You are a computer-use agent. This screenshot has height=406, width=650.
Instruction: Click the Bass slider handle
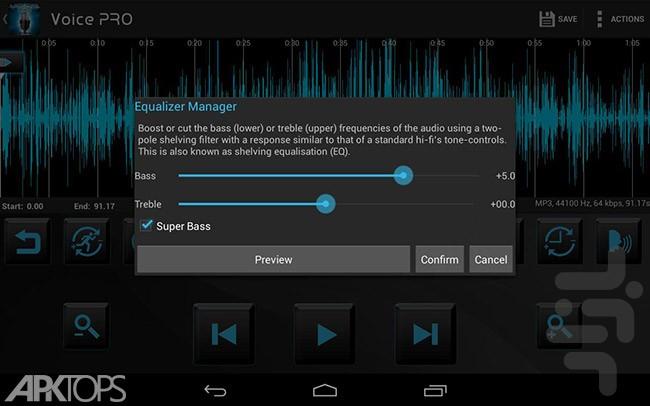(403, 176)
